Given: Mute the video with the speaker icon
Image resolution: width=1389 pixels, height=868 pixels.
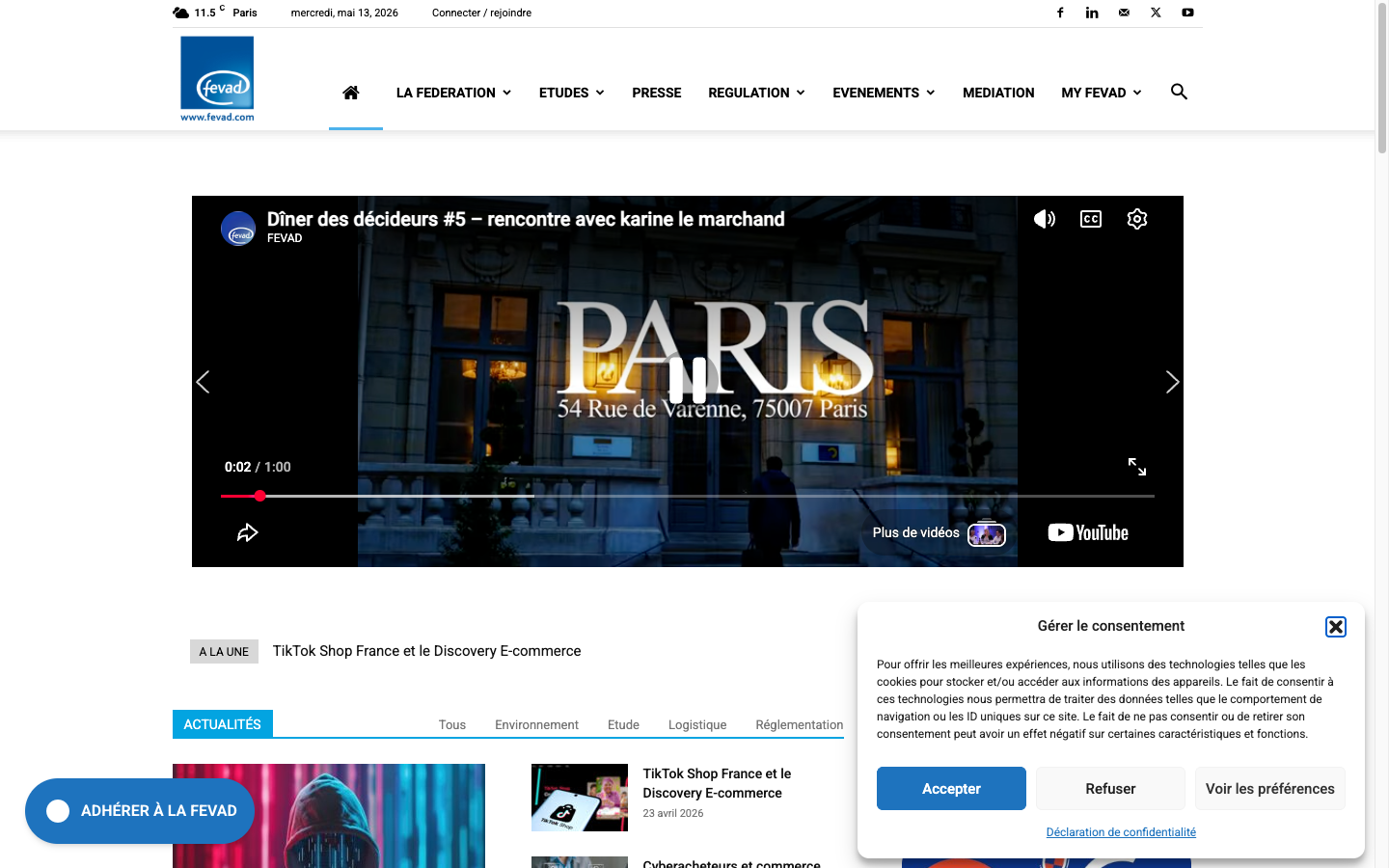Looking at the screenshot, I should (1045, 219).
